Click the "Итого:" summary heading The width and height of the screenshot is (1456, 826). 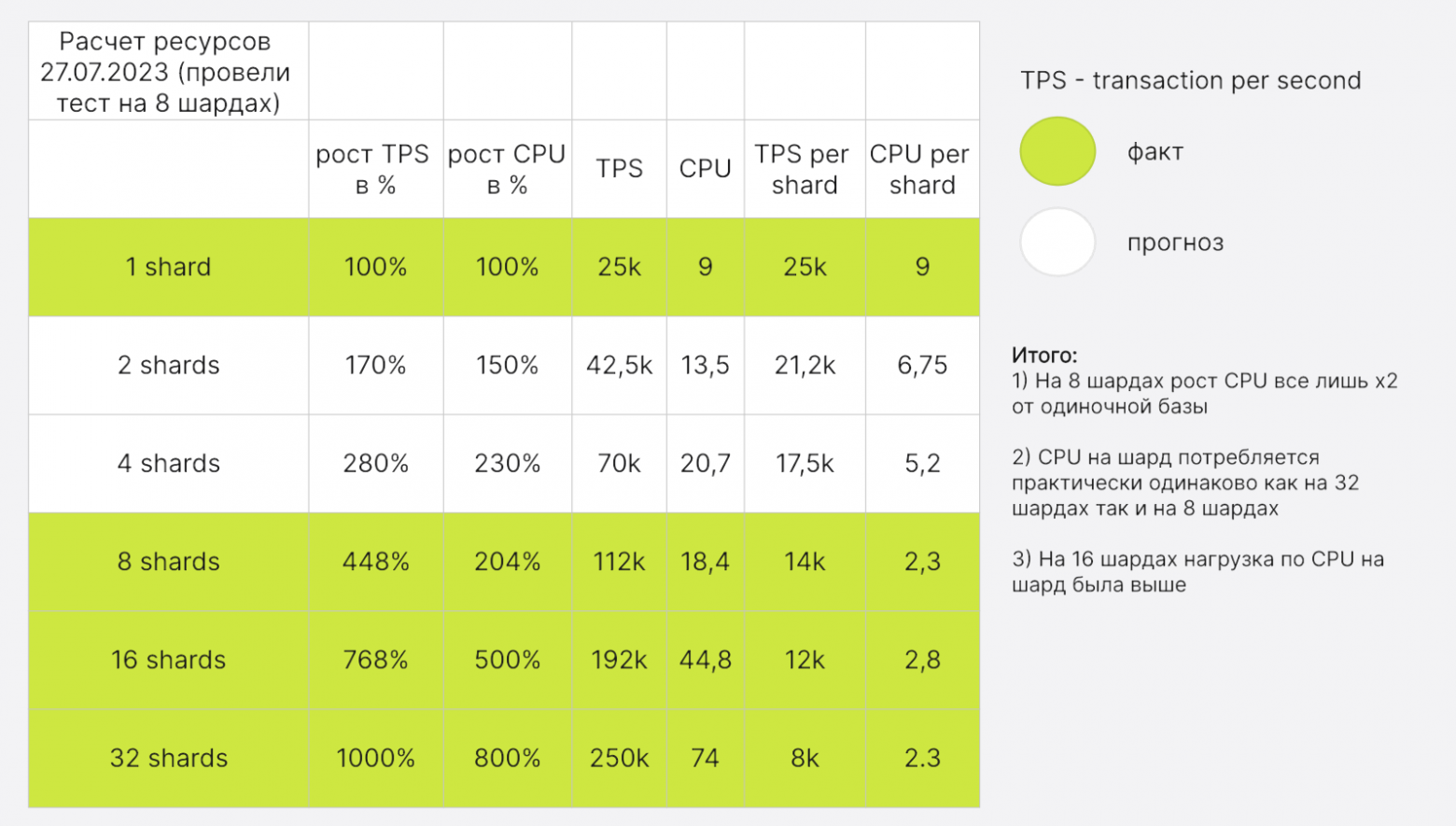(1044, 356)
